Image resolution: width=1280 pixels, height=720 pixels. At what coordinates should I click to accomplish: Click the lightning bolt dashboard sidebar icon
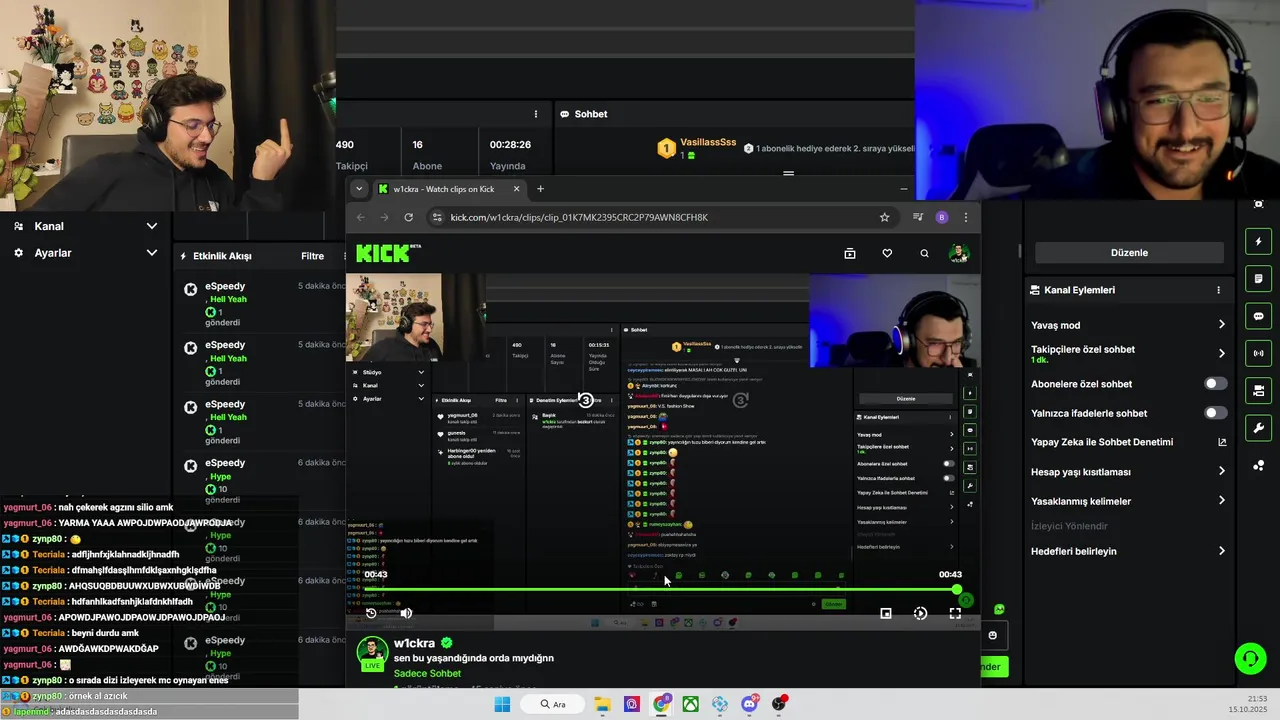1259,241
